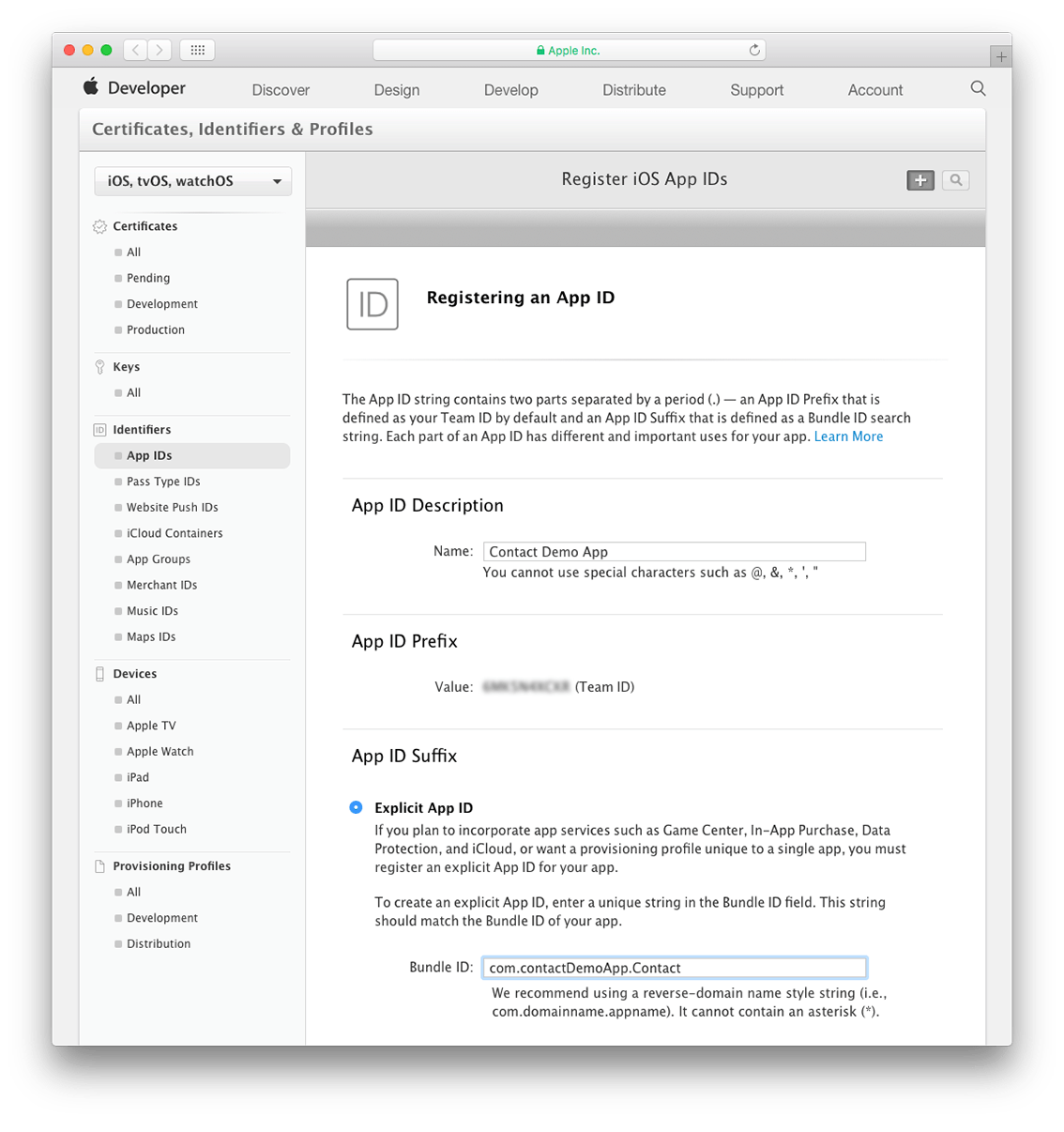Select App IDs under Identifiers

pos(148,455)
